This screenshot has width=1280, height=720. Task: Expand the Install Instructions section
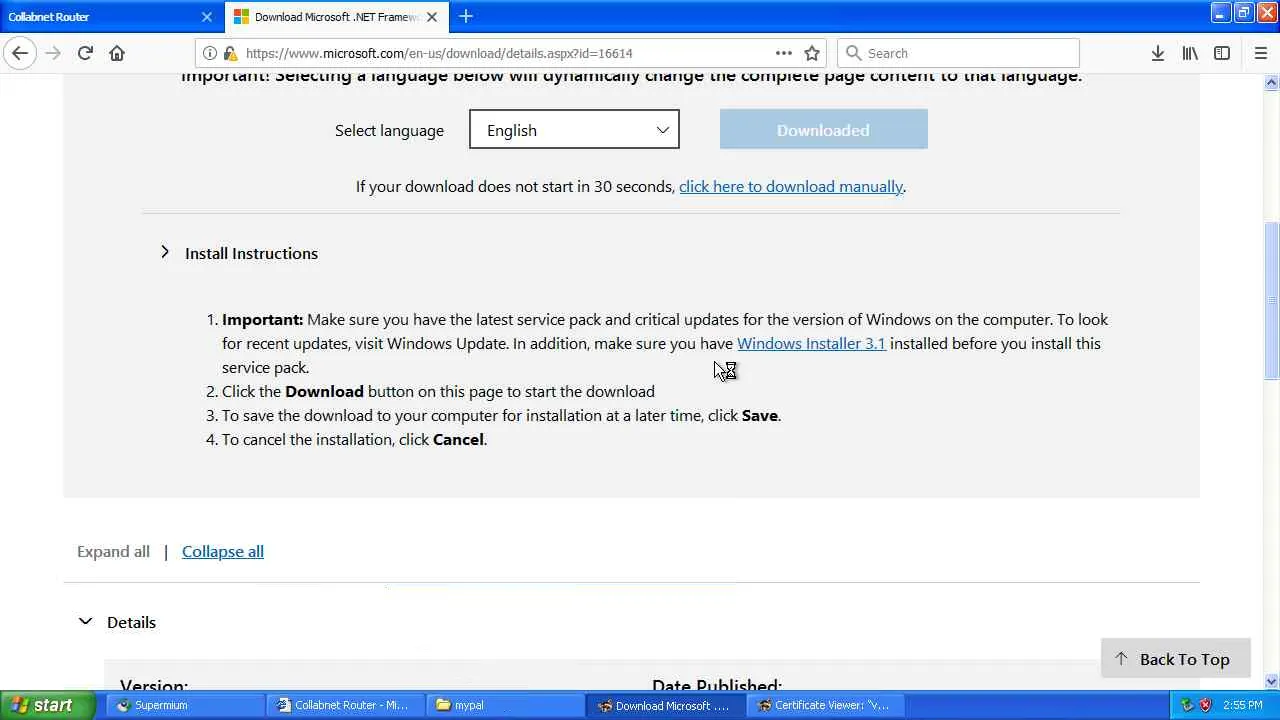pos(239,253)
